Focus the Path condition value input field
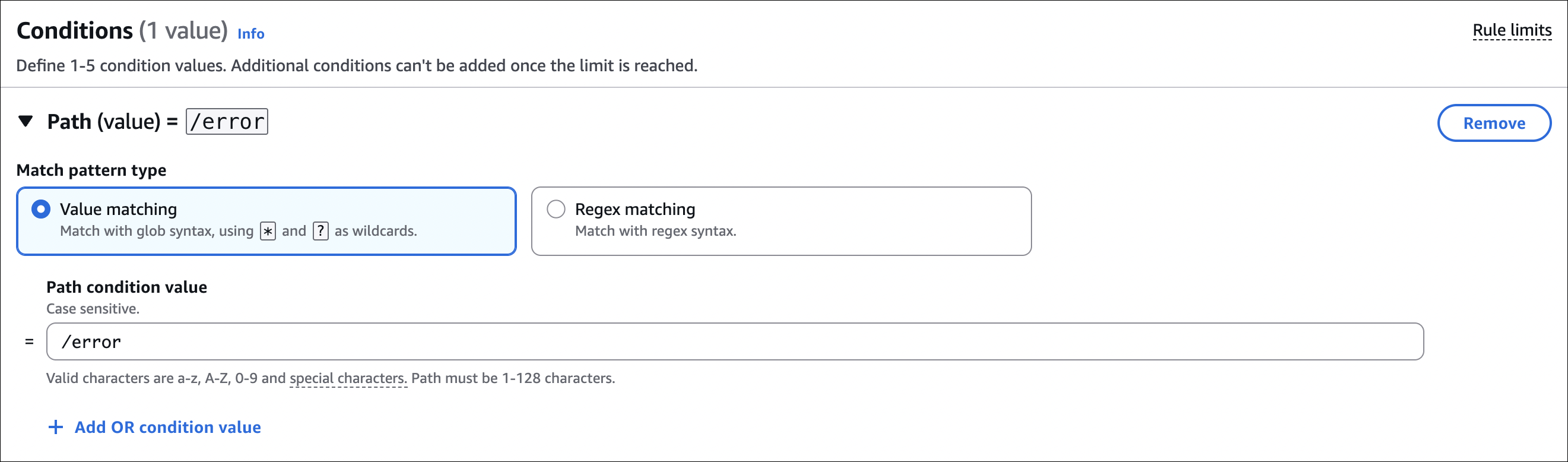The height and width of the screenshot is (462, 1568). (x=734, y=341)
